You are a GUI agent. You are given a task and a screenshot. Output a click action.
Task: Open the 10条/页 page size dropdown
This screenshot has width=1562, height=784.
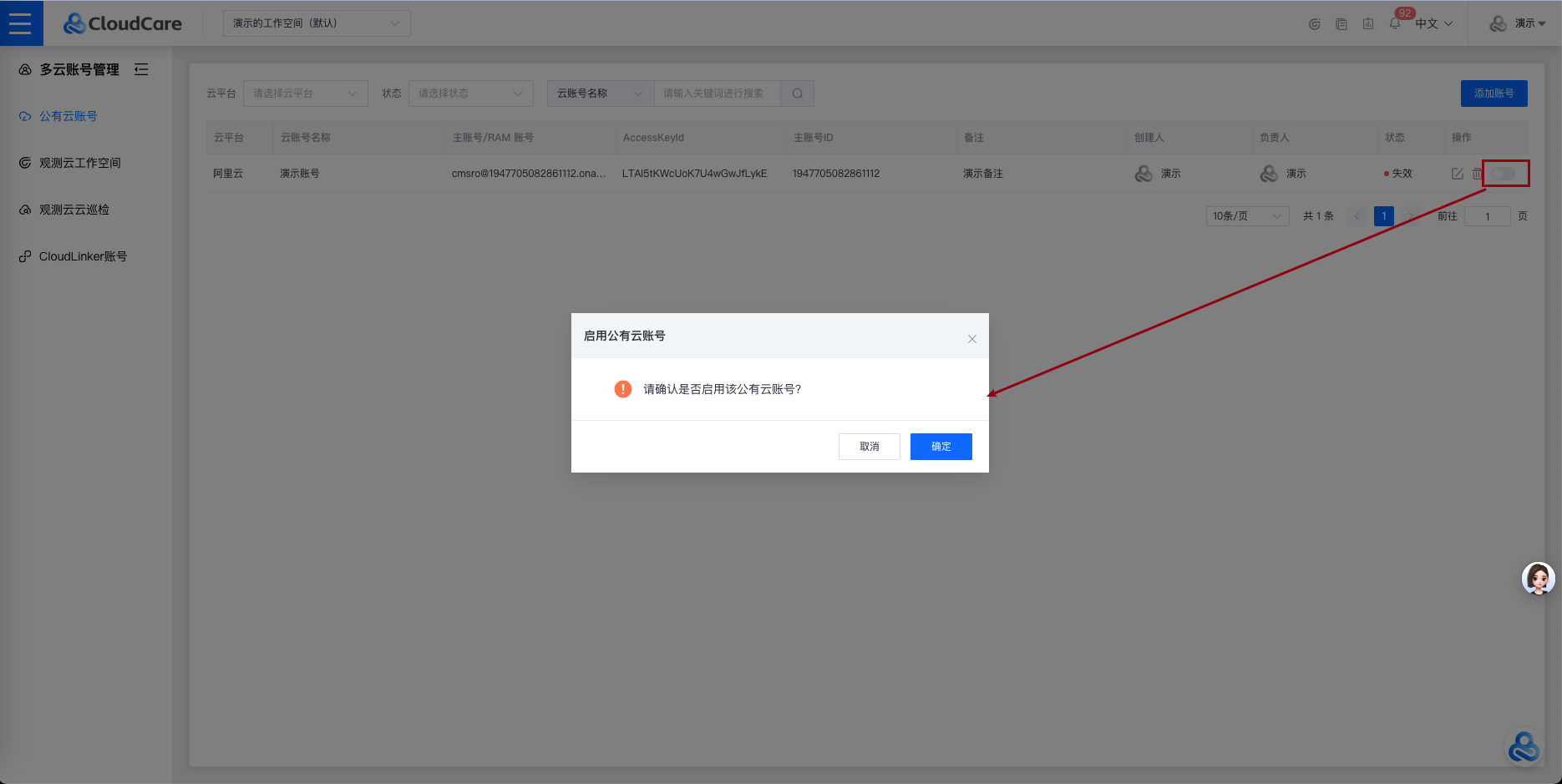1246,216
